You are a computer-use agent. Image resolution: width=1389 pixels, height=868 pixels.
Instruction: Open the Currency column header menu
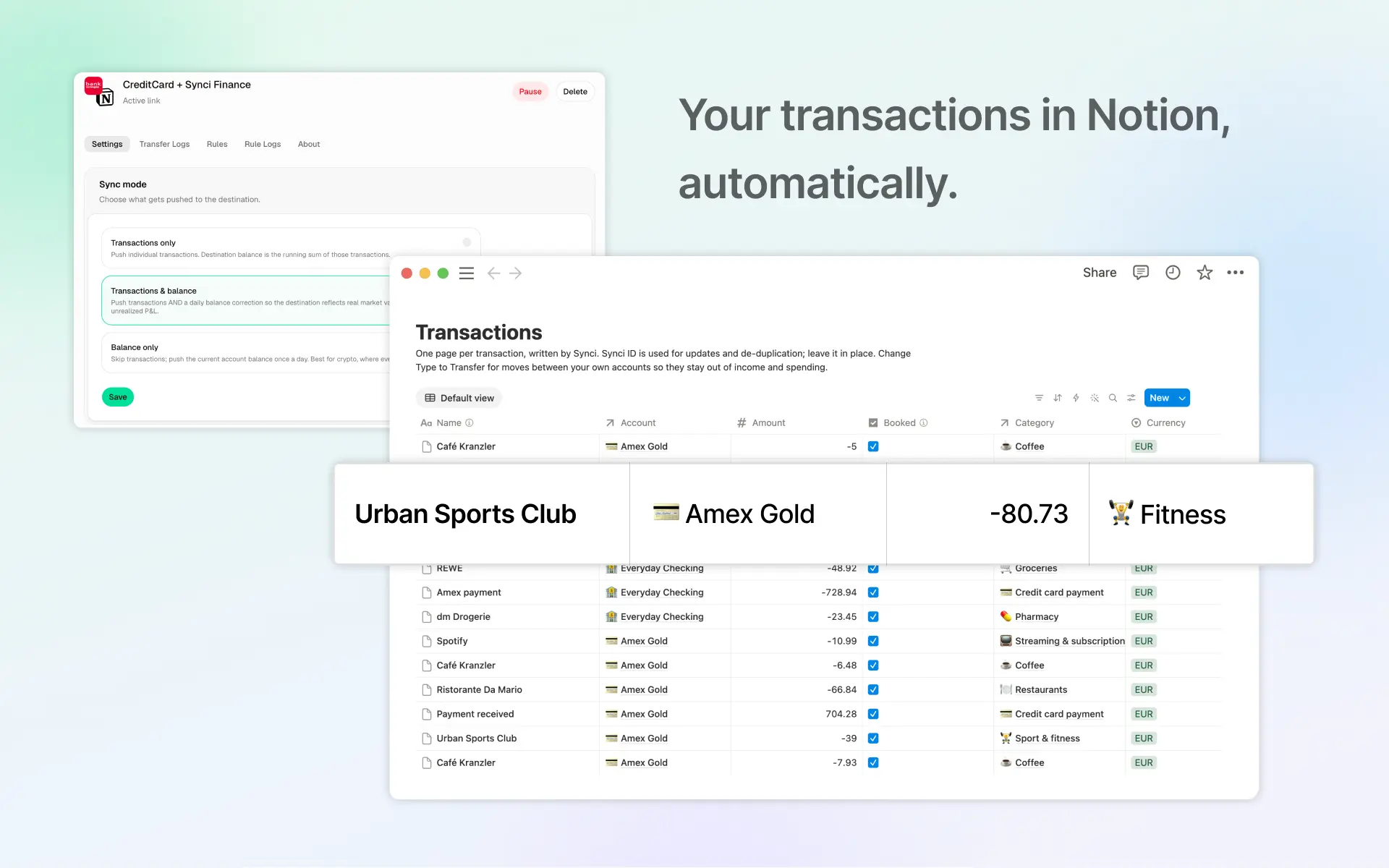pos(1158,423)
